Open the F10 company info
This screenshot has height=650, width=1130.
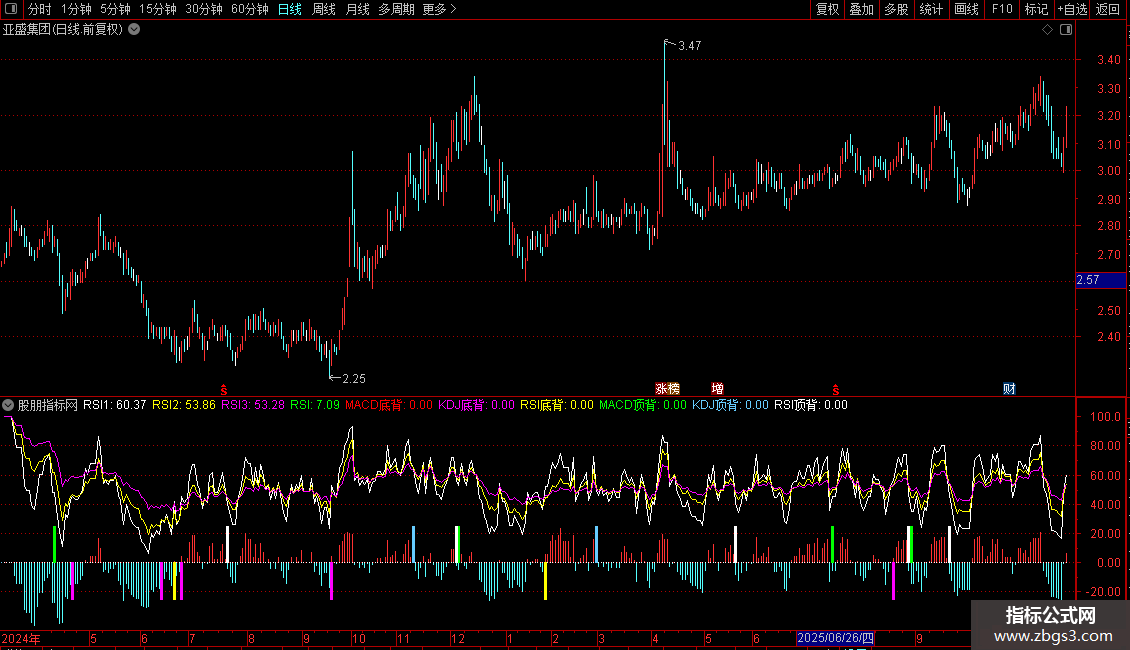1002,9
